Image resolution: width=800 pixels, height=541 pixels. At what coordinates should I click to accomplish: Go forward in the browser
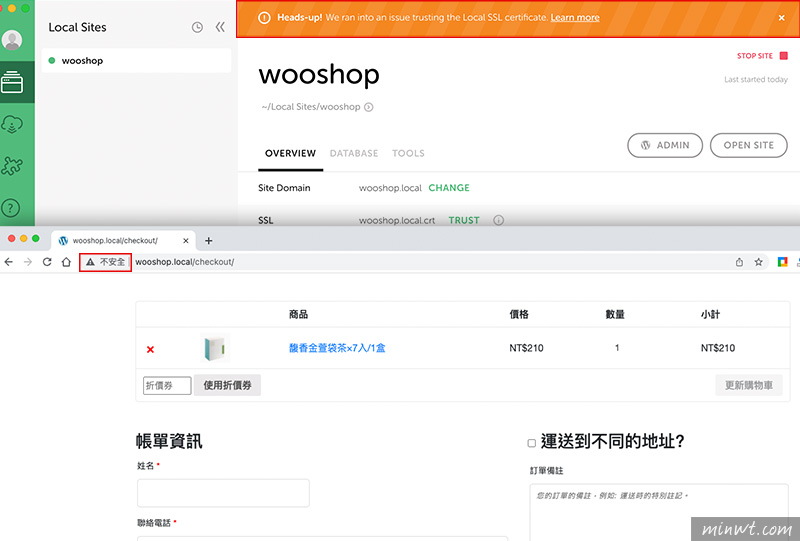click(28, 262)
